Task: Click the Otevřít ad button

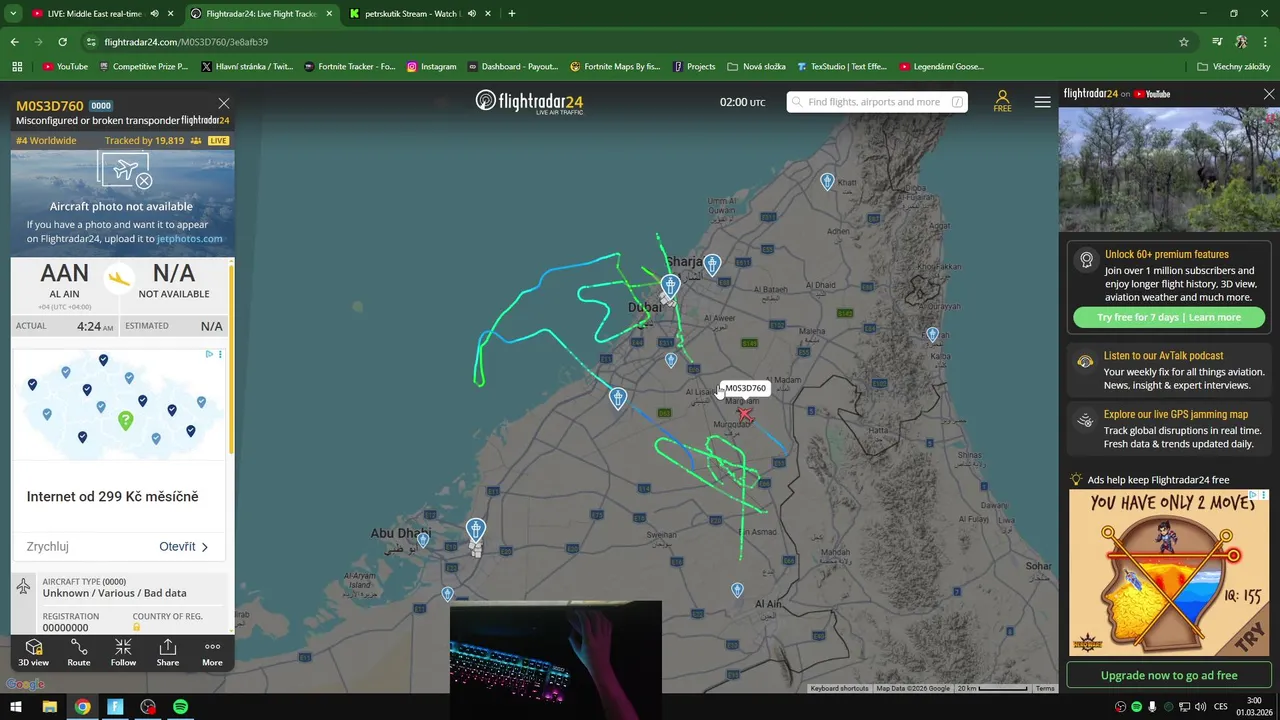Action: pos(184,547)
